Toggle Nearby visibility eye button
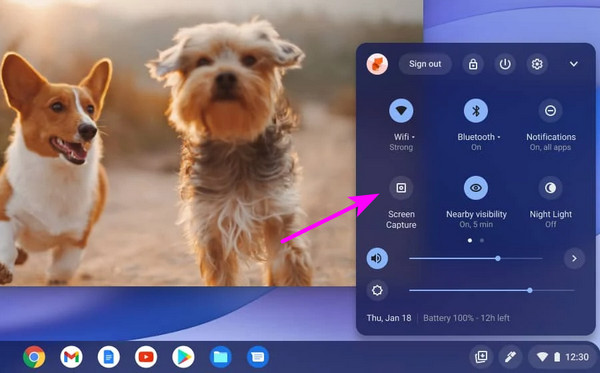 click(476, 188)
